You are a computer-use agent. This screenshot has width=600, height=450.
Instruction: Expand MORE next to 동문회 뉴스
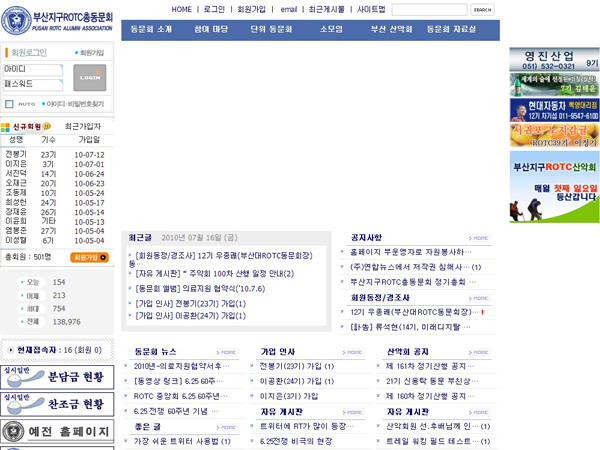click(227, 352)
